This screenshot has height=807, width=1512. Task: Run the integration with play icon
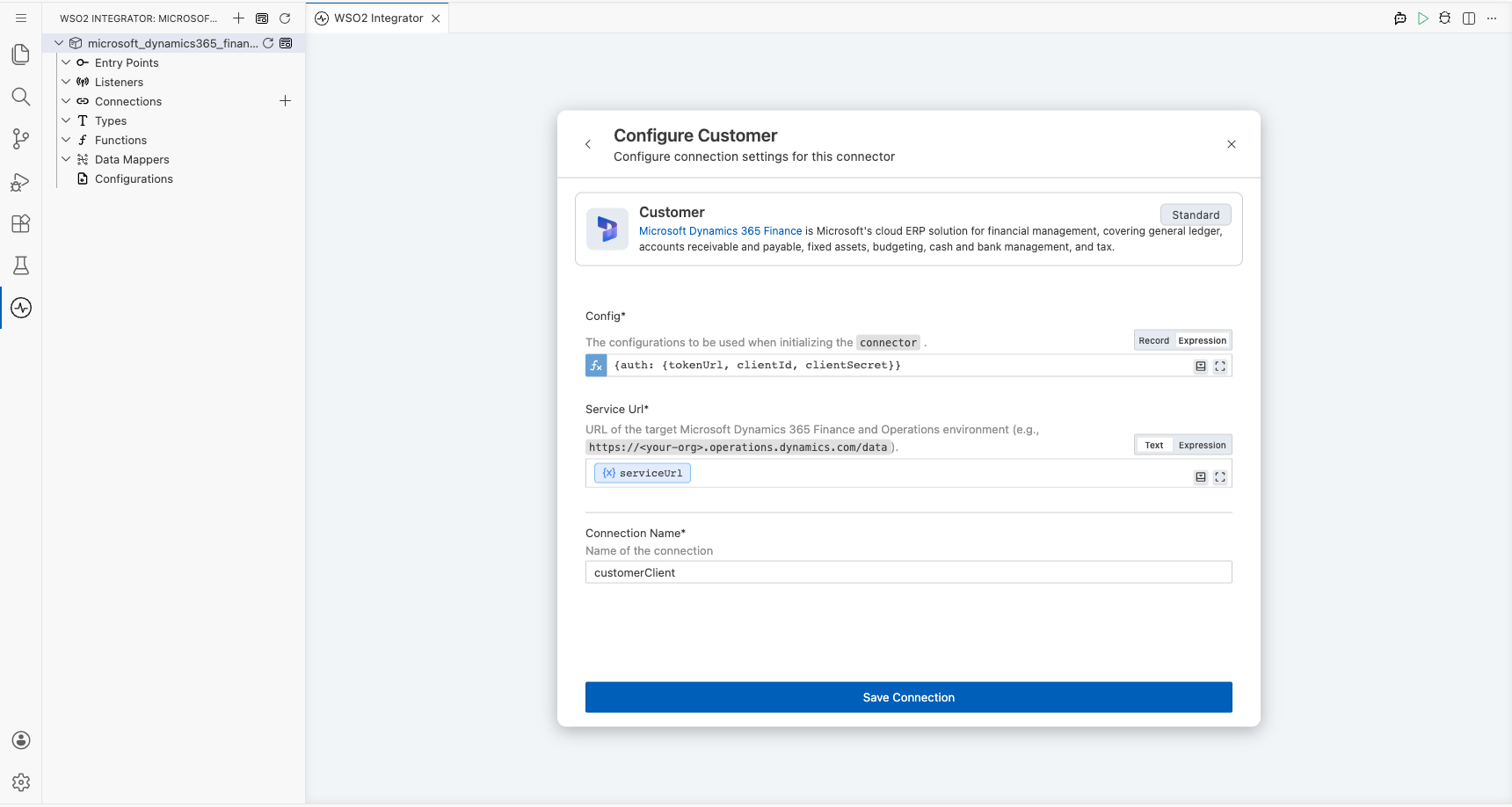point(1423,18)
